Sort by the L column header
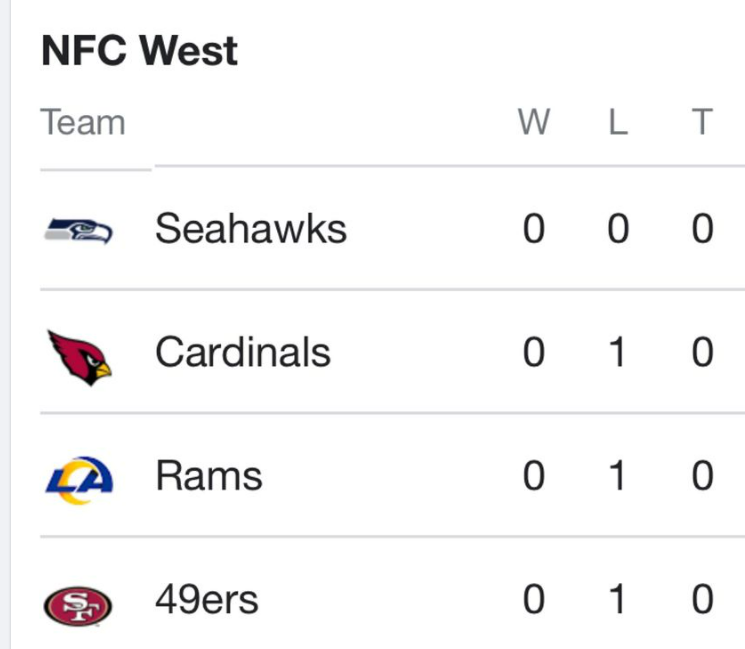This screenshot has width=745, height=649. click(618, 123)
